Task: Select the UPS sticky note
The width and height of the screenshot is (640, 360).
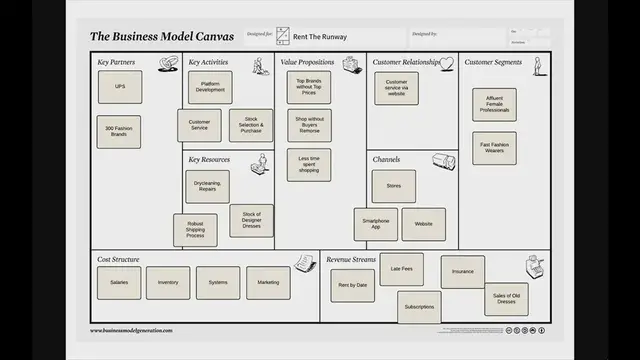Action: (120, 87)
